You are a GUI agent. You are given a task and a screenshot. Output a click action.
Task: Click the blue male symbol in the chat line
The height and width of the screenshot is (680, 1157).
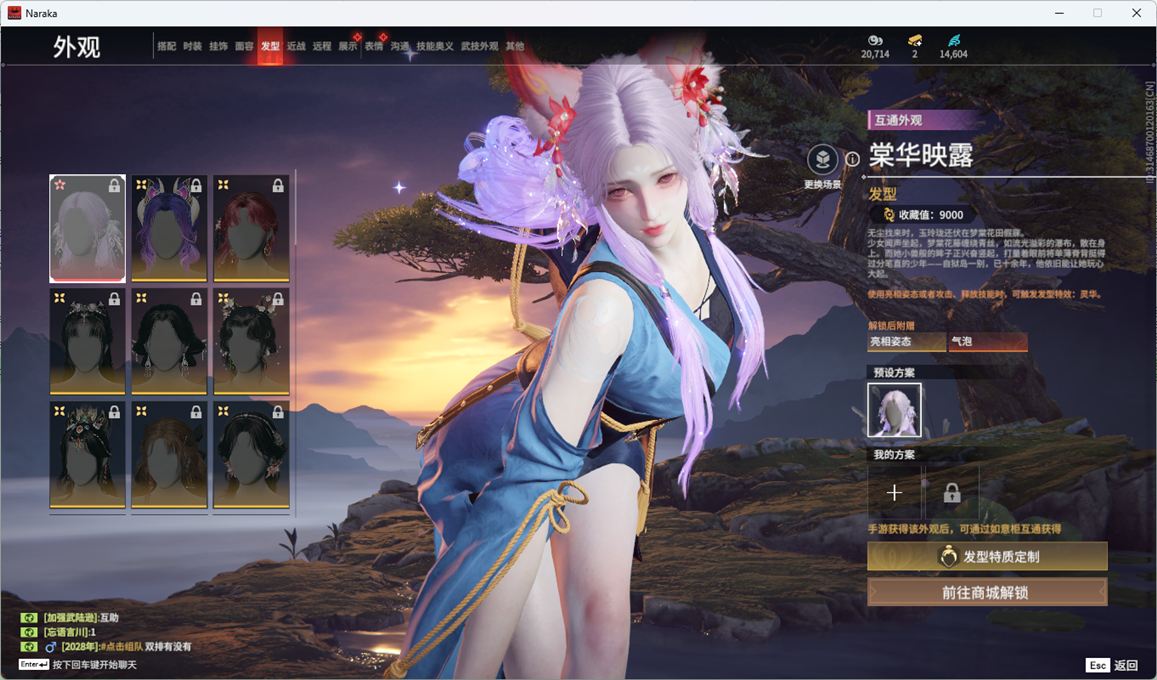[50, 647]
